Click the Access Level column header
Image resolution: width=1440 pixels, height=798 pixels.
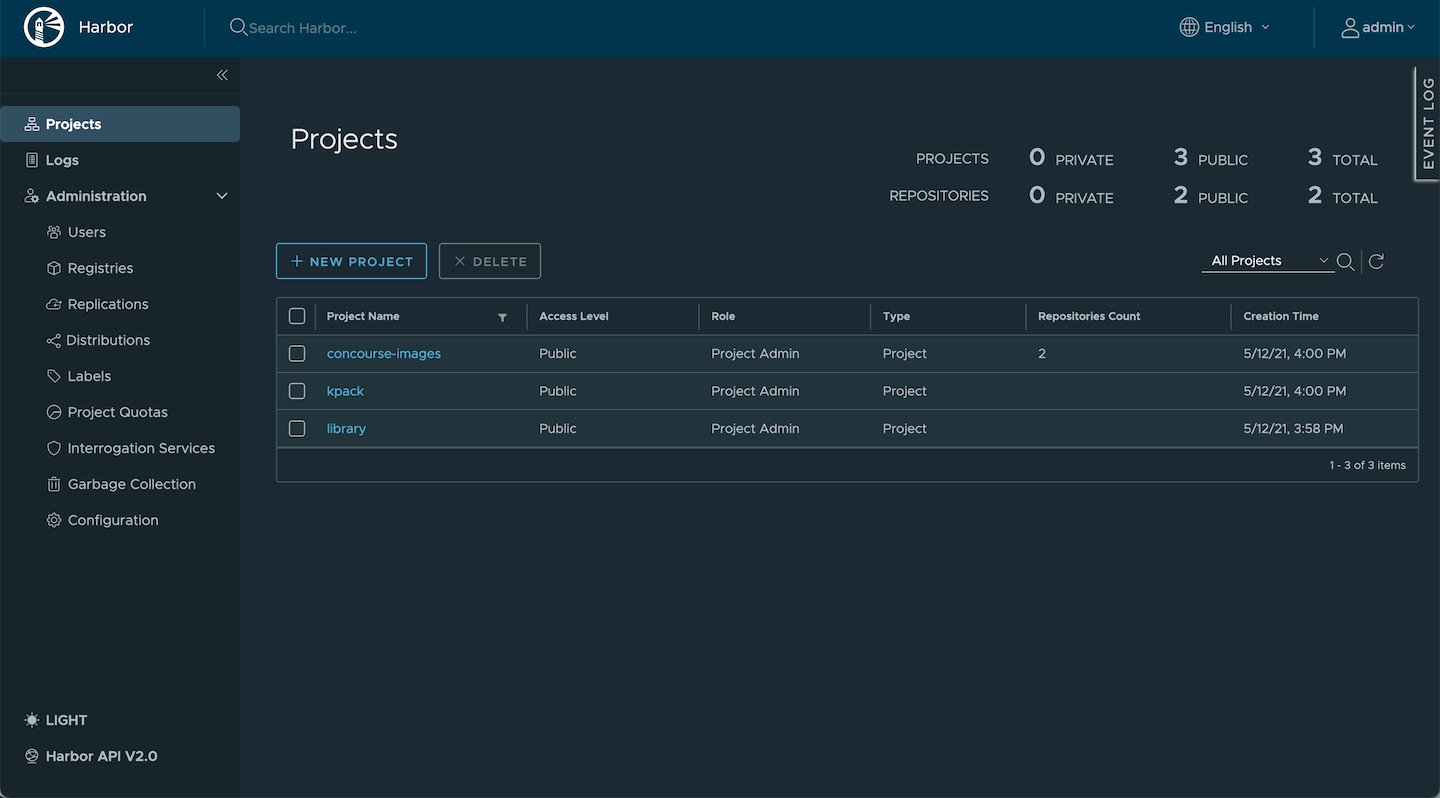coord(574,316)
